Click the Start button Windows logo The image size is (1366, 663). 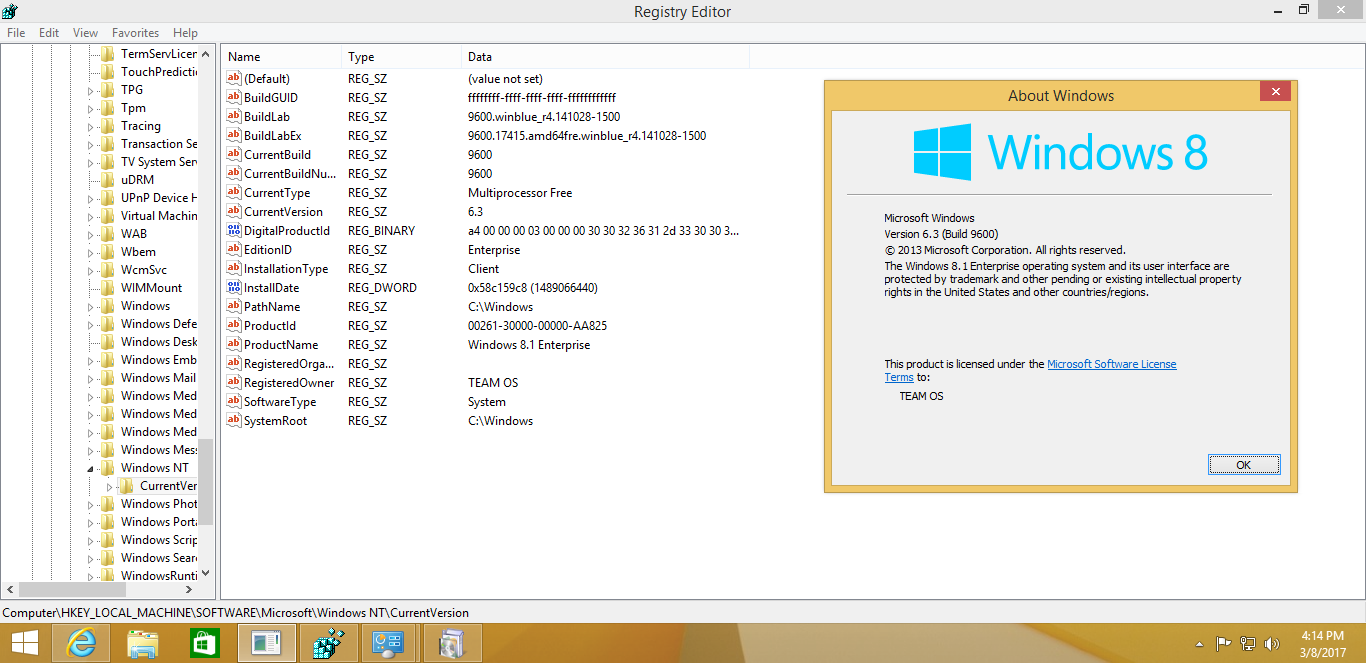pyautogui.click(x=25, y=643)
